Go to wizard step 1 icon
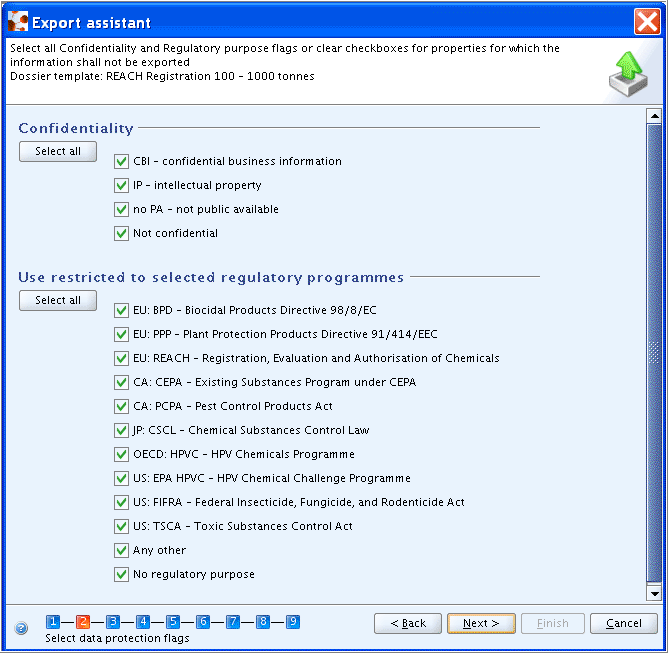Image resolution: width=668 pixels, height=653 pixels. tap(53, 622)
